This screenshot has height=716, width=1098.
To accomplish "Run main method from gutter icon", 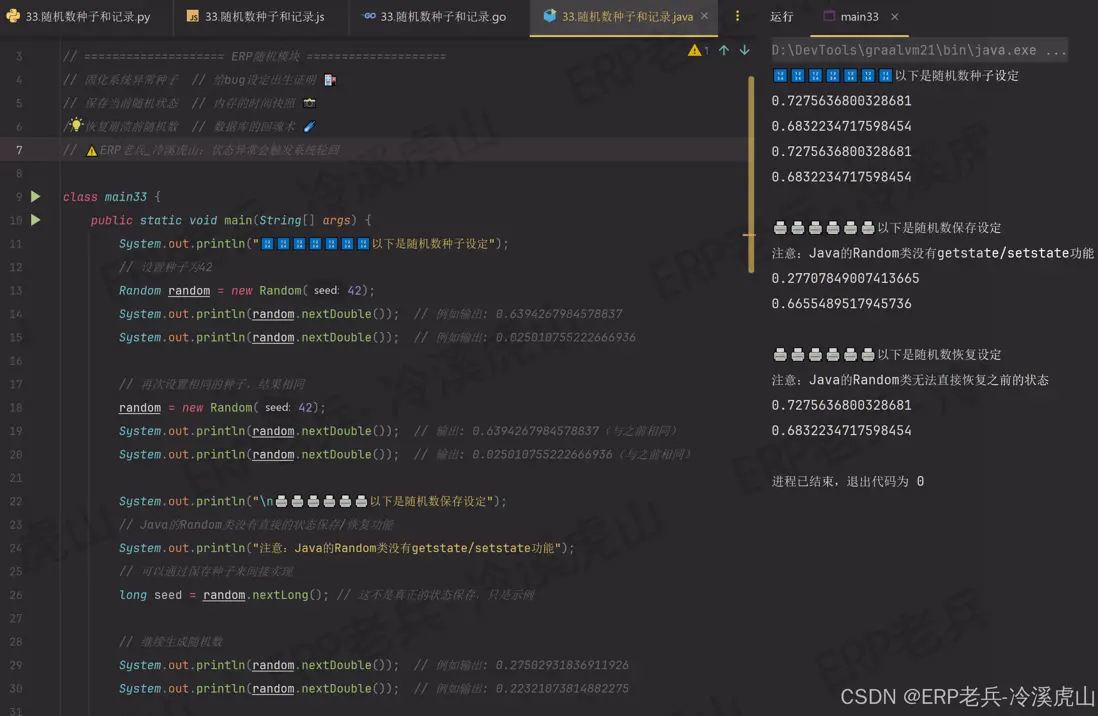I will tap(36, 220).
